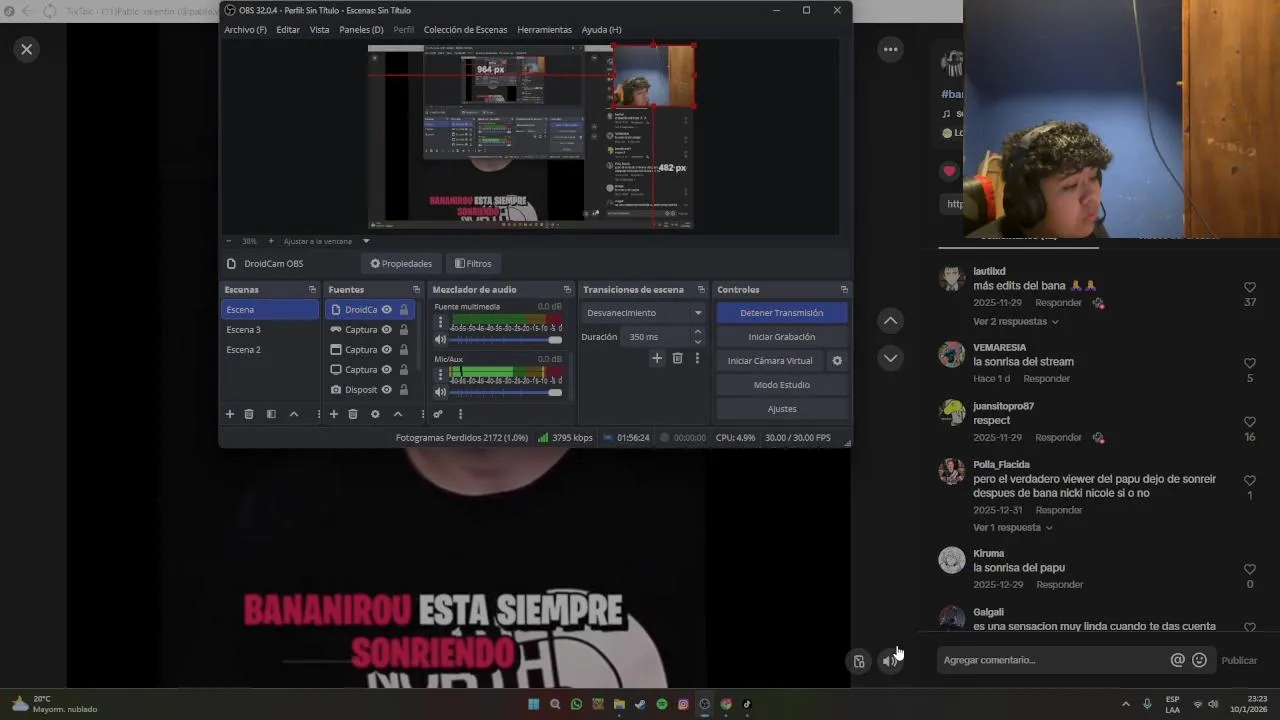1280x720 pixels.
Task: Insert emoji in TikTok comment box
Action: click(1199, 660)
